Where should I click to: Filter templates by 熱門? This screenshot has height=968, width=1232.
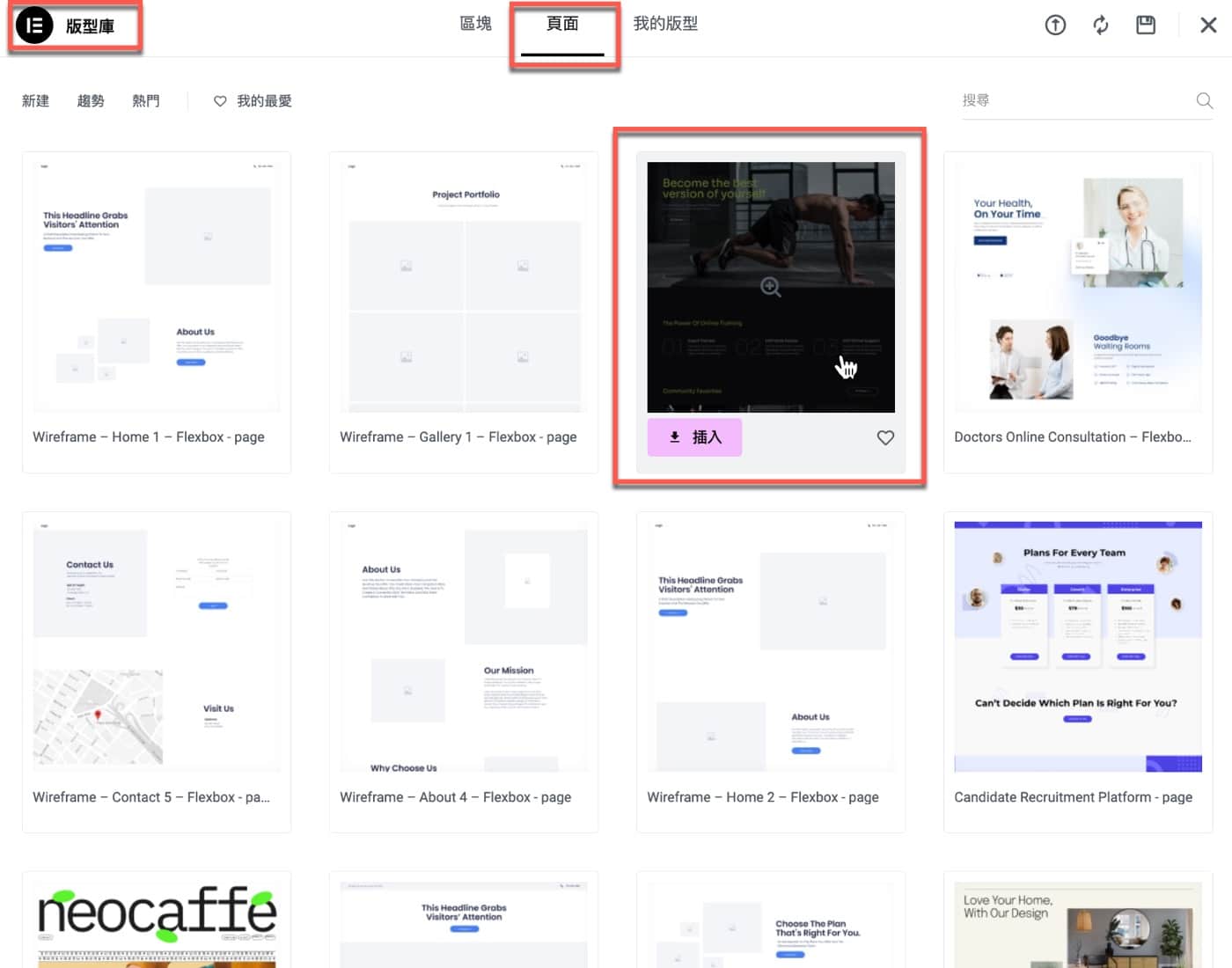pos(146,101)
